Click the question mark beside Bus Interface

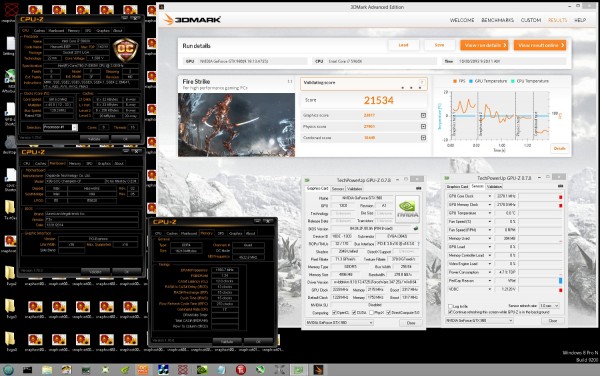(x=418, y=244)
